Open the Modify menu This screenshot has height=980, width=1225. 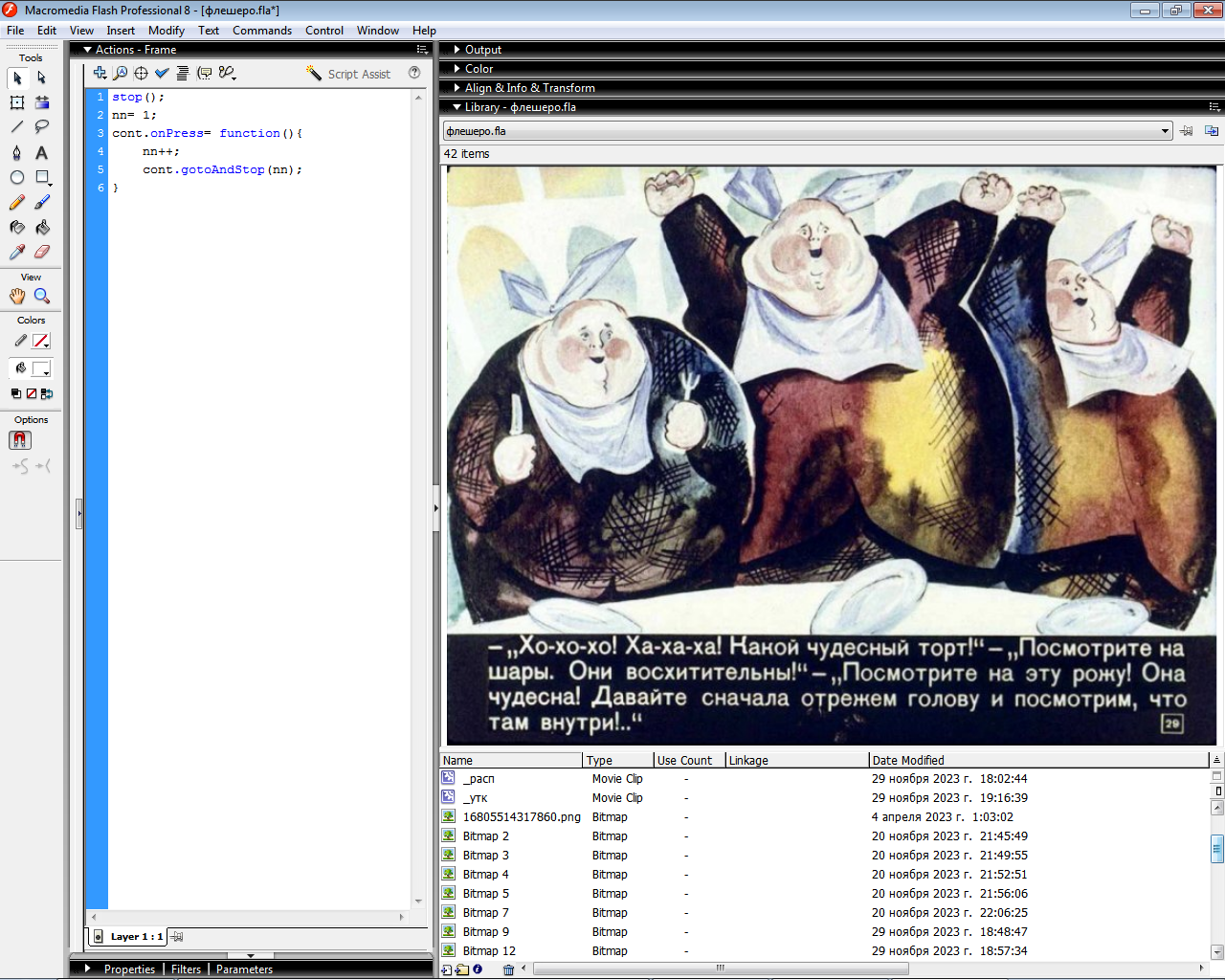(167, 31)
